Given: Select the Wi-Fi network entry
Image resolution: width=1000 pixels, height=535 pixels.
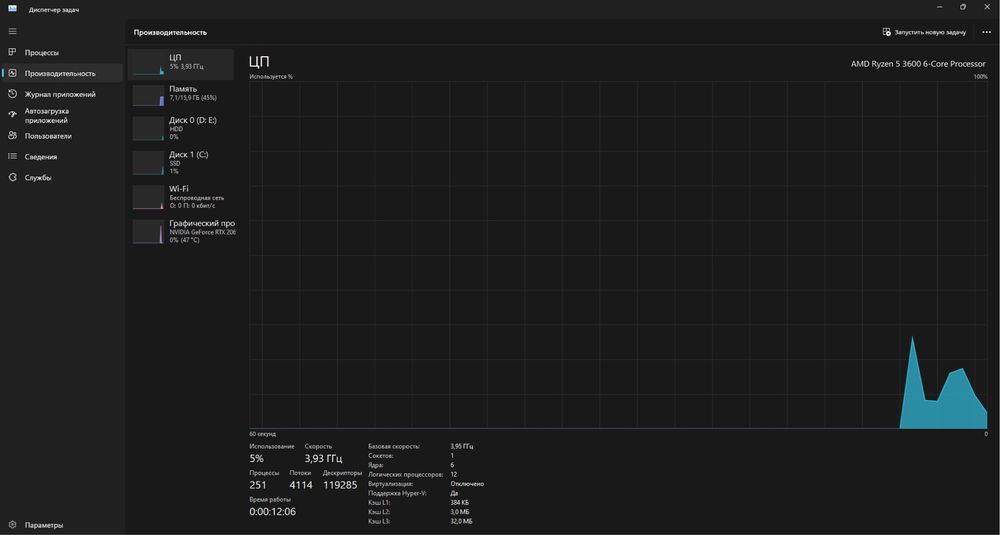Looking at the screenshot, I should pyautogui.click(x=181, y=196).
